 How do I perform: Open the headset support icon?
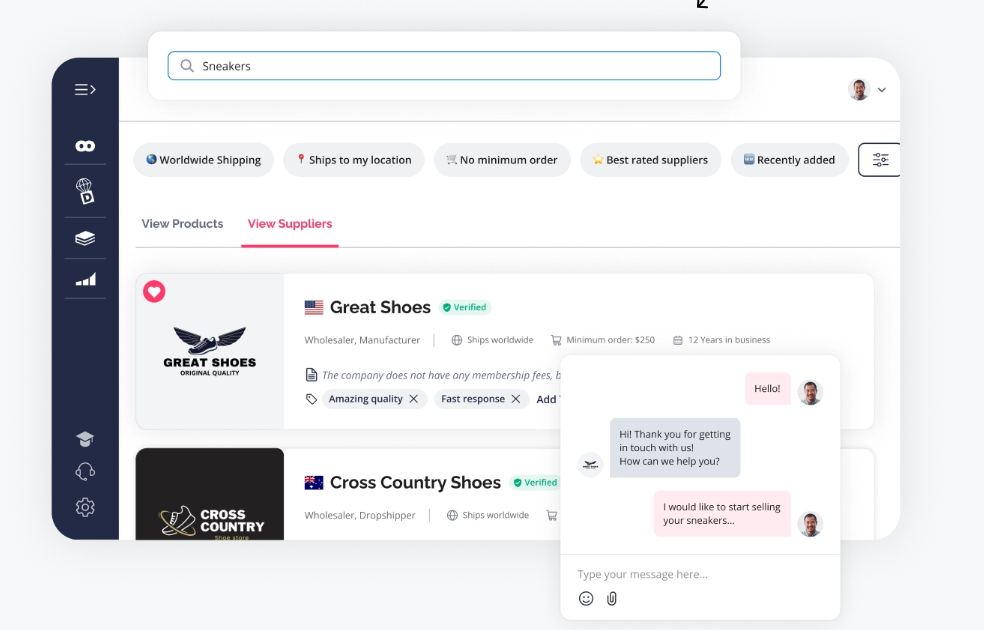(85, 472)
